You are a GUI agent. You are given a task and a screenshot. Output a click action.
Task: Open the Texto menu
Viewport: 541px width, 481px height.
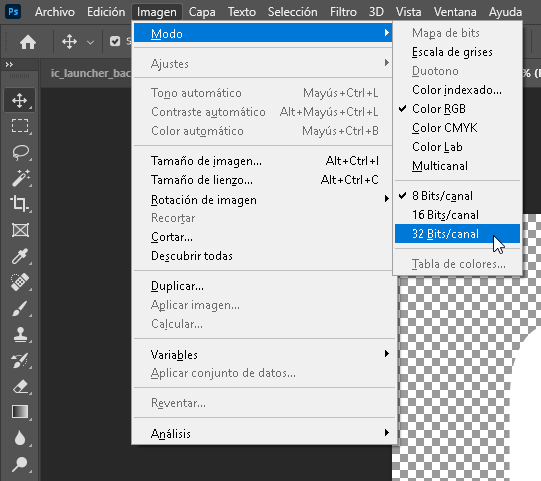[242, 12]
